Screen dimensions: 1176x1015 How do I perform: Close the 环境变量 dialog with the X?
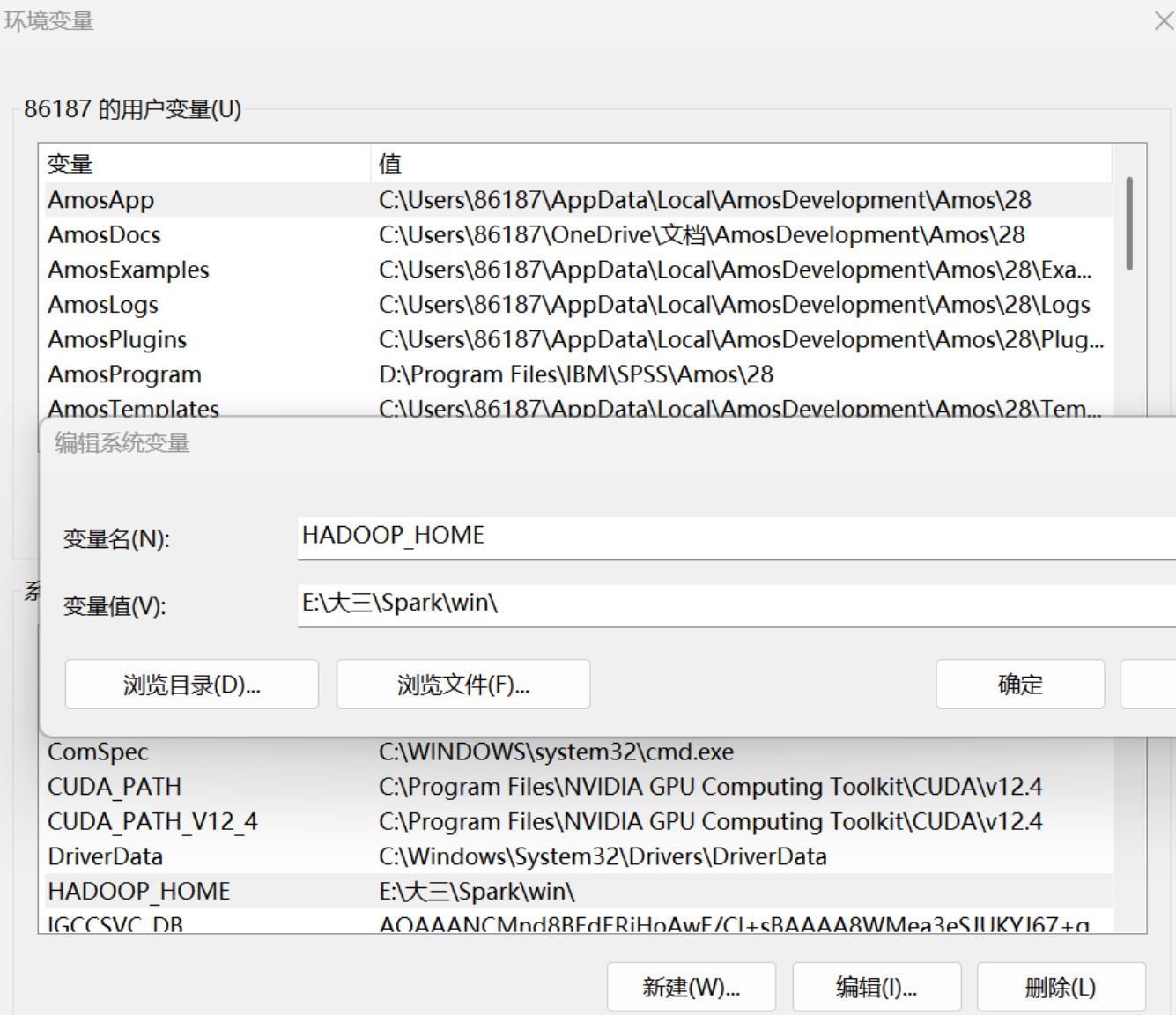point(1163,19)
